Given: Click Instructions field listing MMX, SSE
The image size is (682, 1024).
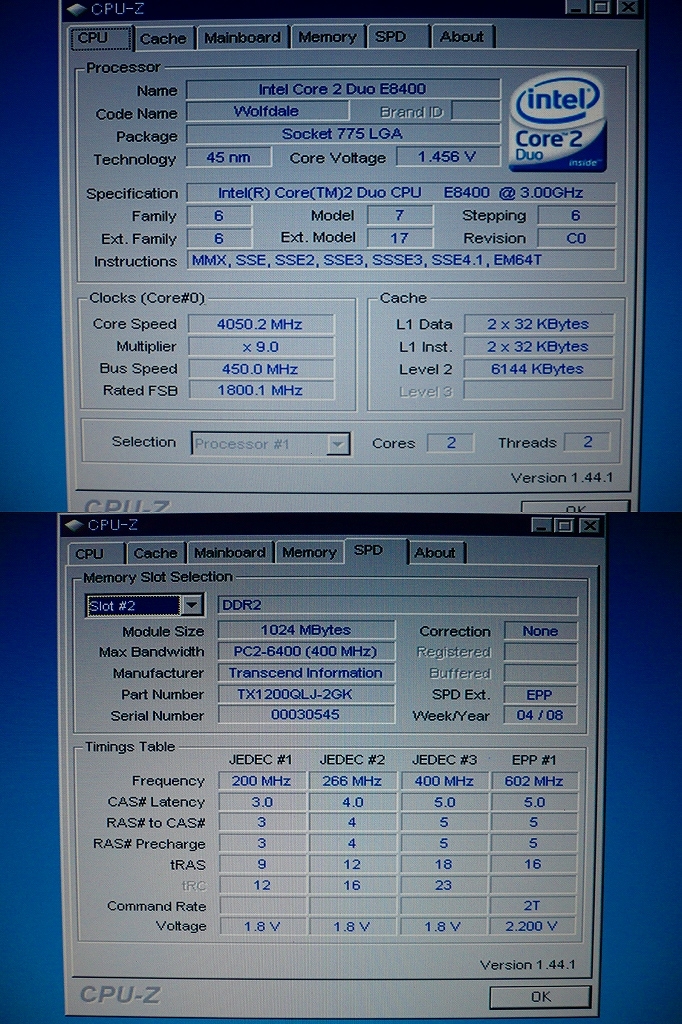Looking at the screenshot, I should point(401,260).
